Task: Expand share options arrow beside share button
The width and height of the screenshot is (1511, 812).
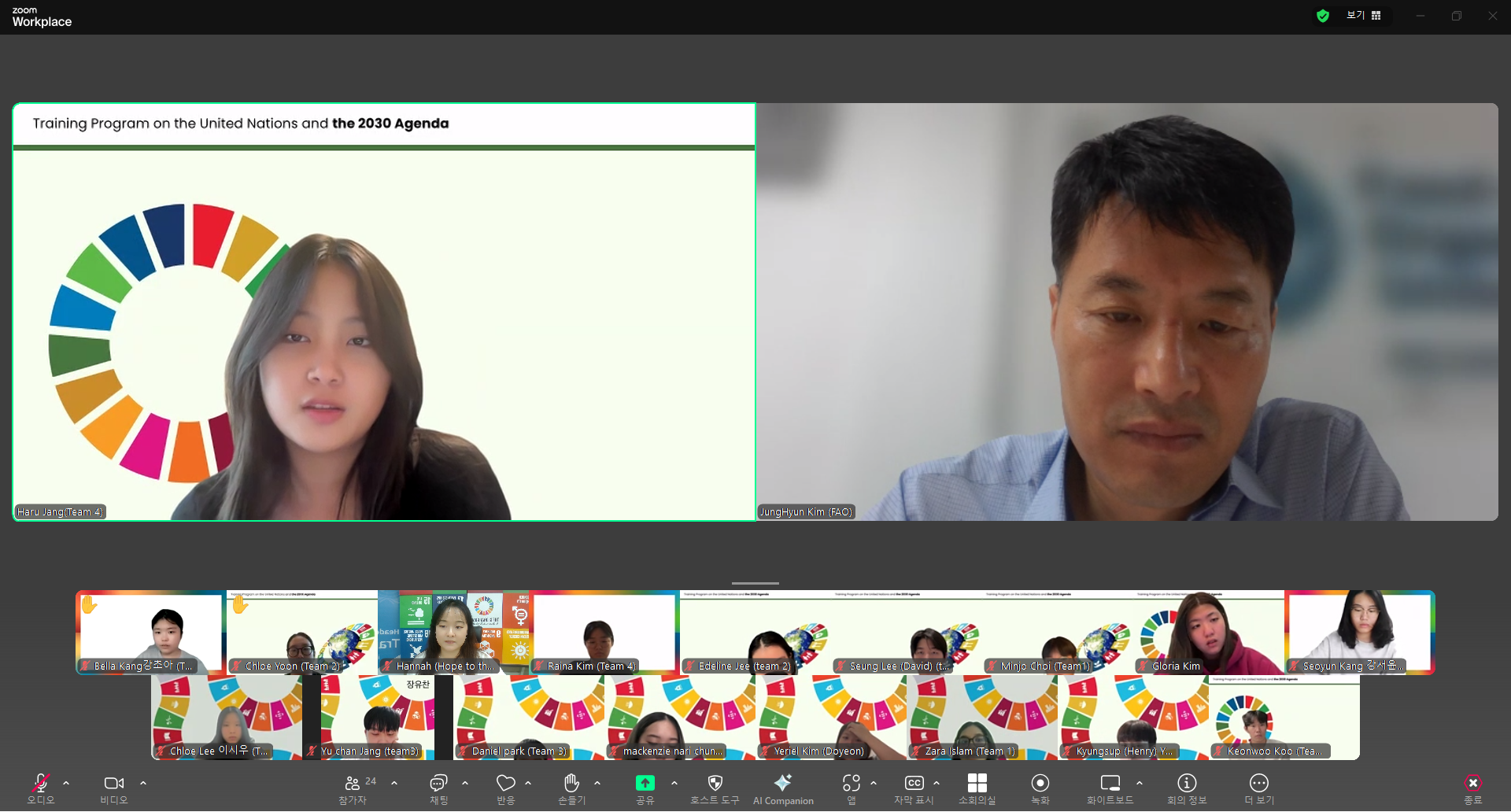Action: point(674,784)
